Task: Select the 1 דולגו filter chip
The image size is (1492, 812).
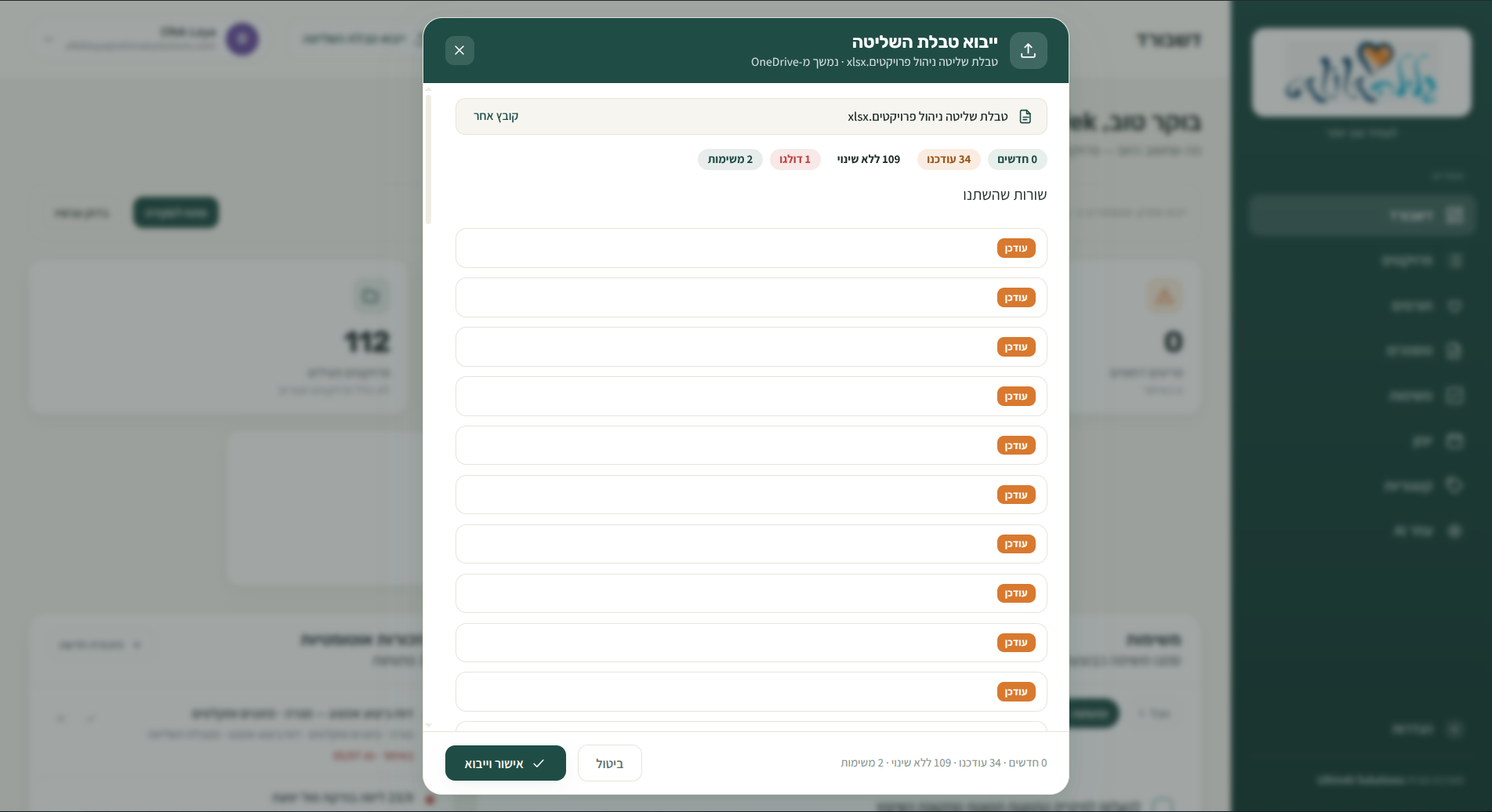Action: (795, 159)
